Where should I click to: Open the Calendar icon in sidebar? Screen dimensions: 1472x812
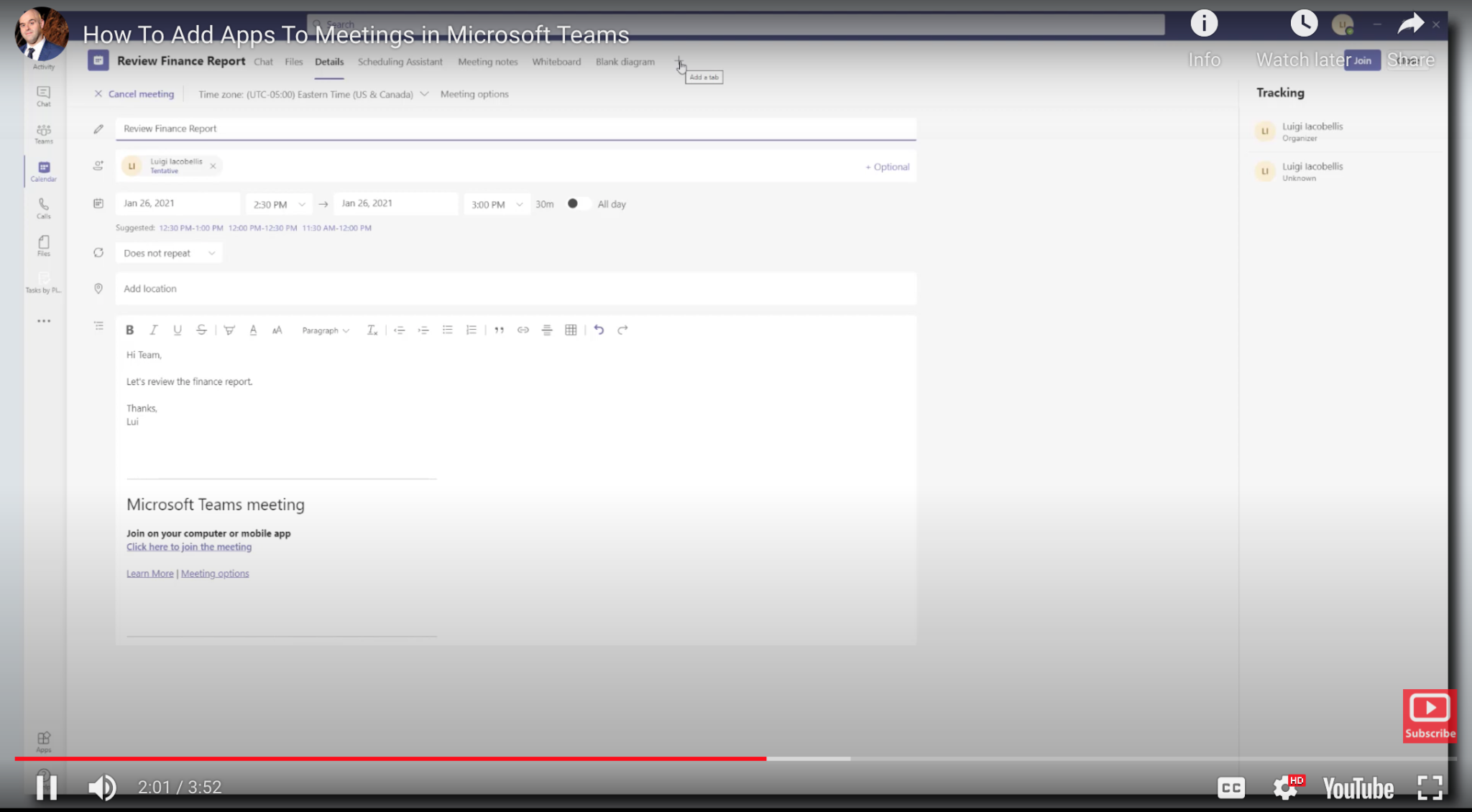point(44,171)
